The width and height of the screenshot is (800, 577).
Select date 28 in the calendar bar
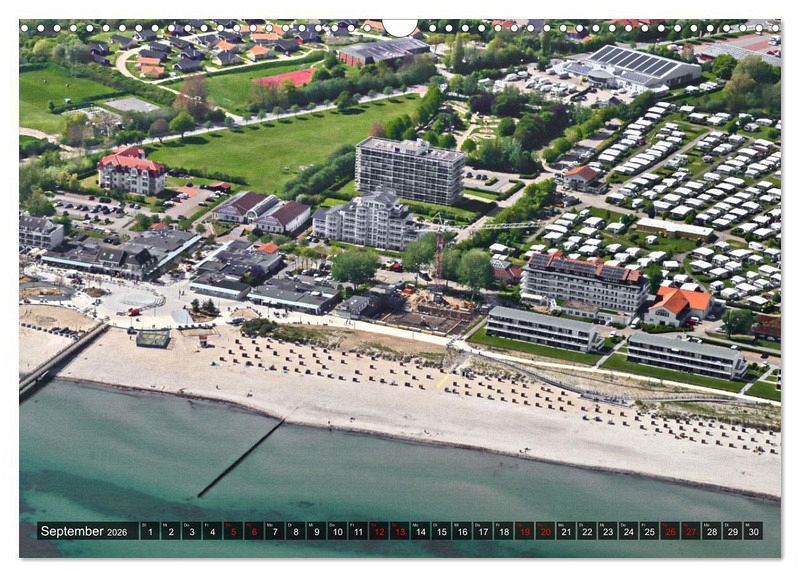[712, 531]
